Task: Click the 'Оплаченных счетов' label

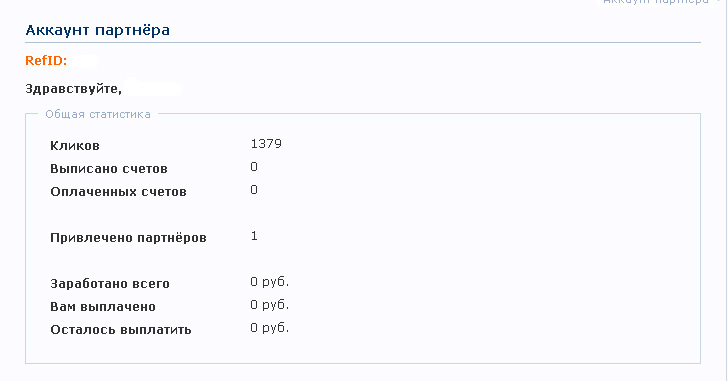Action: [118, 192]
